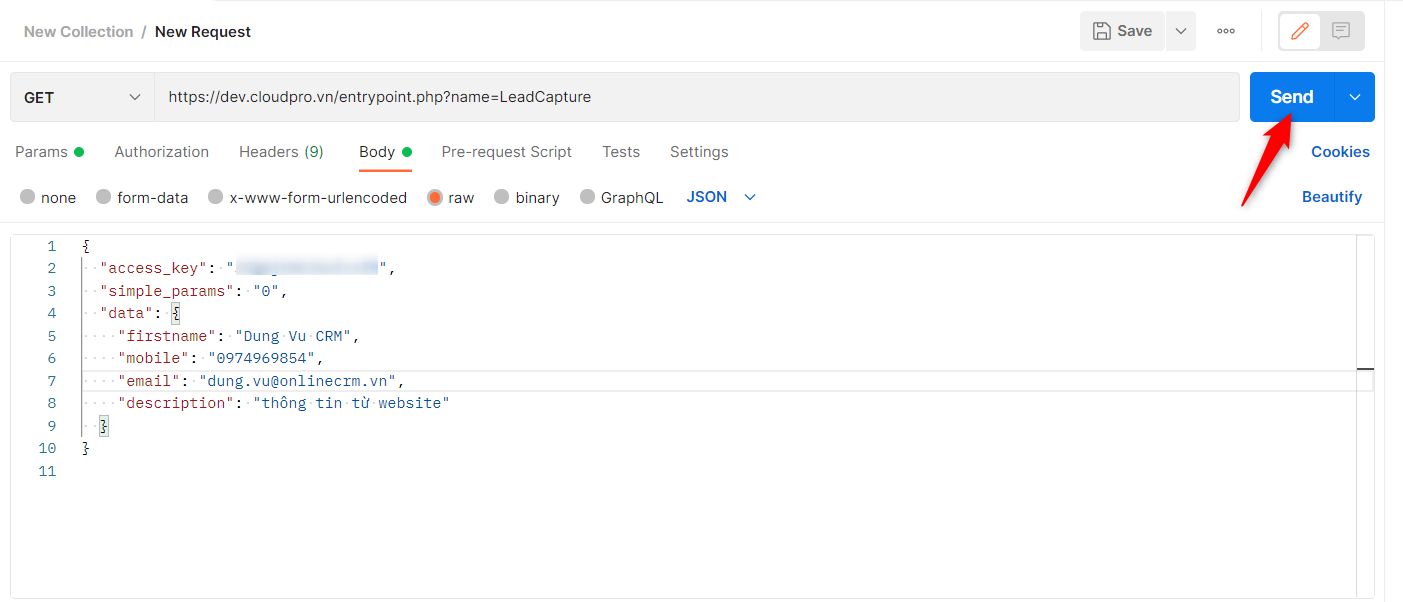Viewport: 1403px width, 602px height.
Task: Open the Tests tab
Action: [x=621, y=152]
